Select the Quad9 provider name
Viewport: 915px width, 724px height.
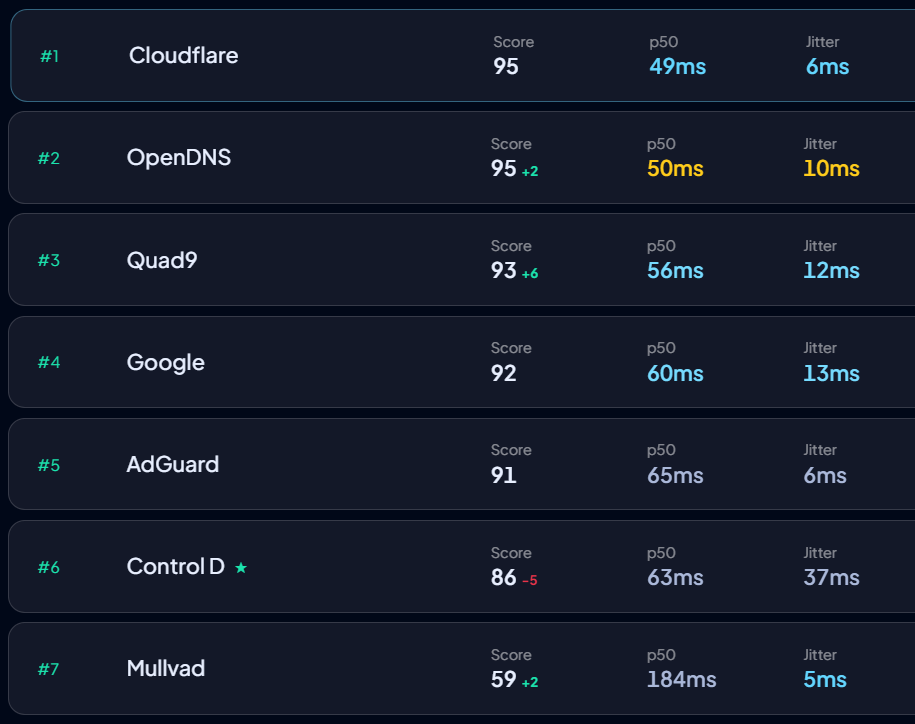tap(162, 260)
